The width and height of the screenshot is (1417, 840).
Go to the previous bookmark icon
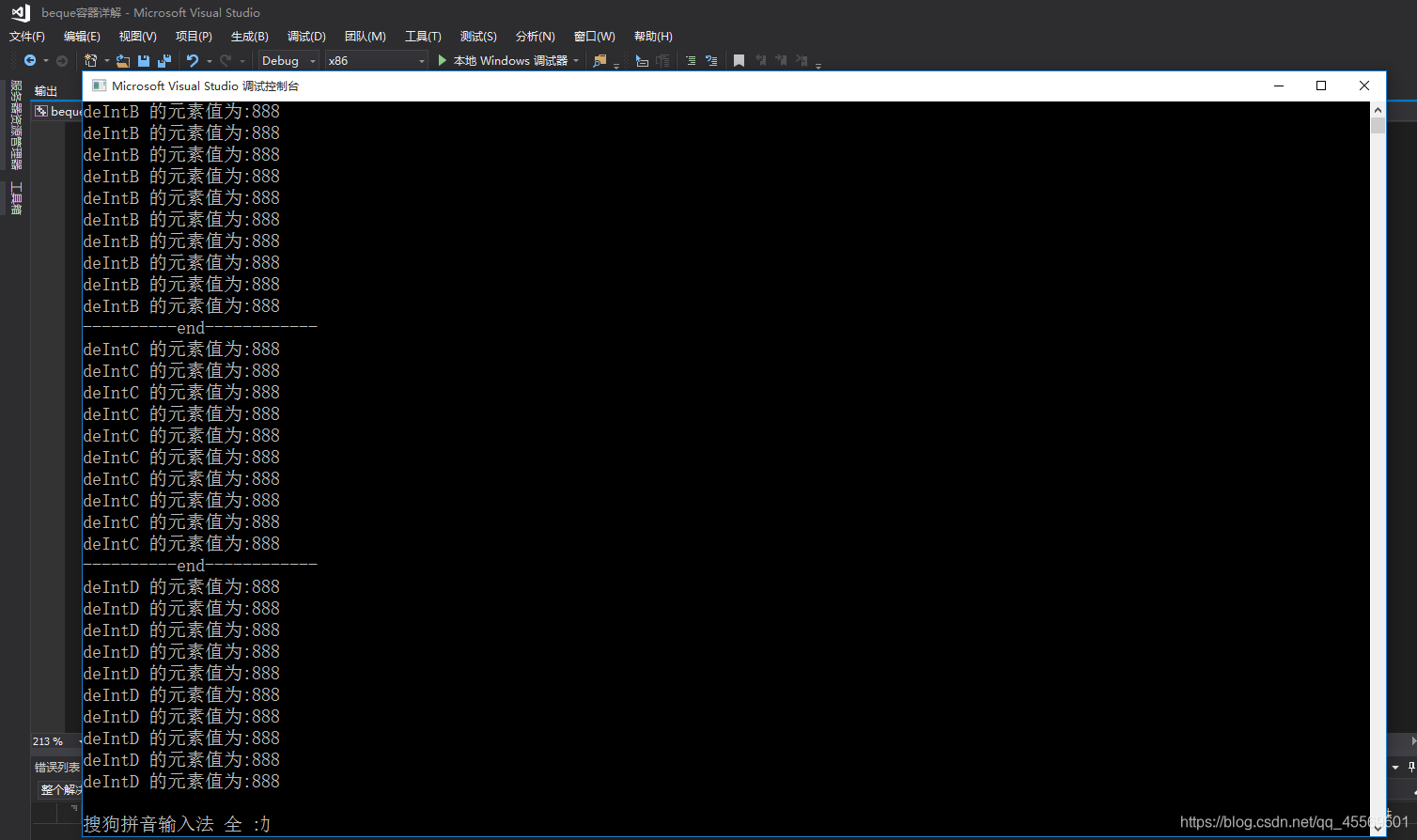760,61
